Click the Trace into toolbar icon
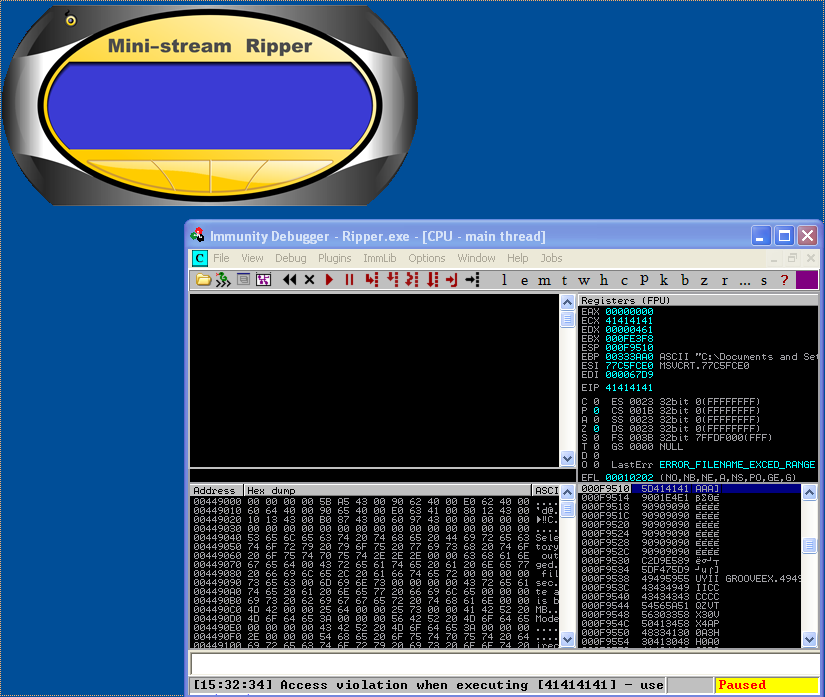 [412, 280]
